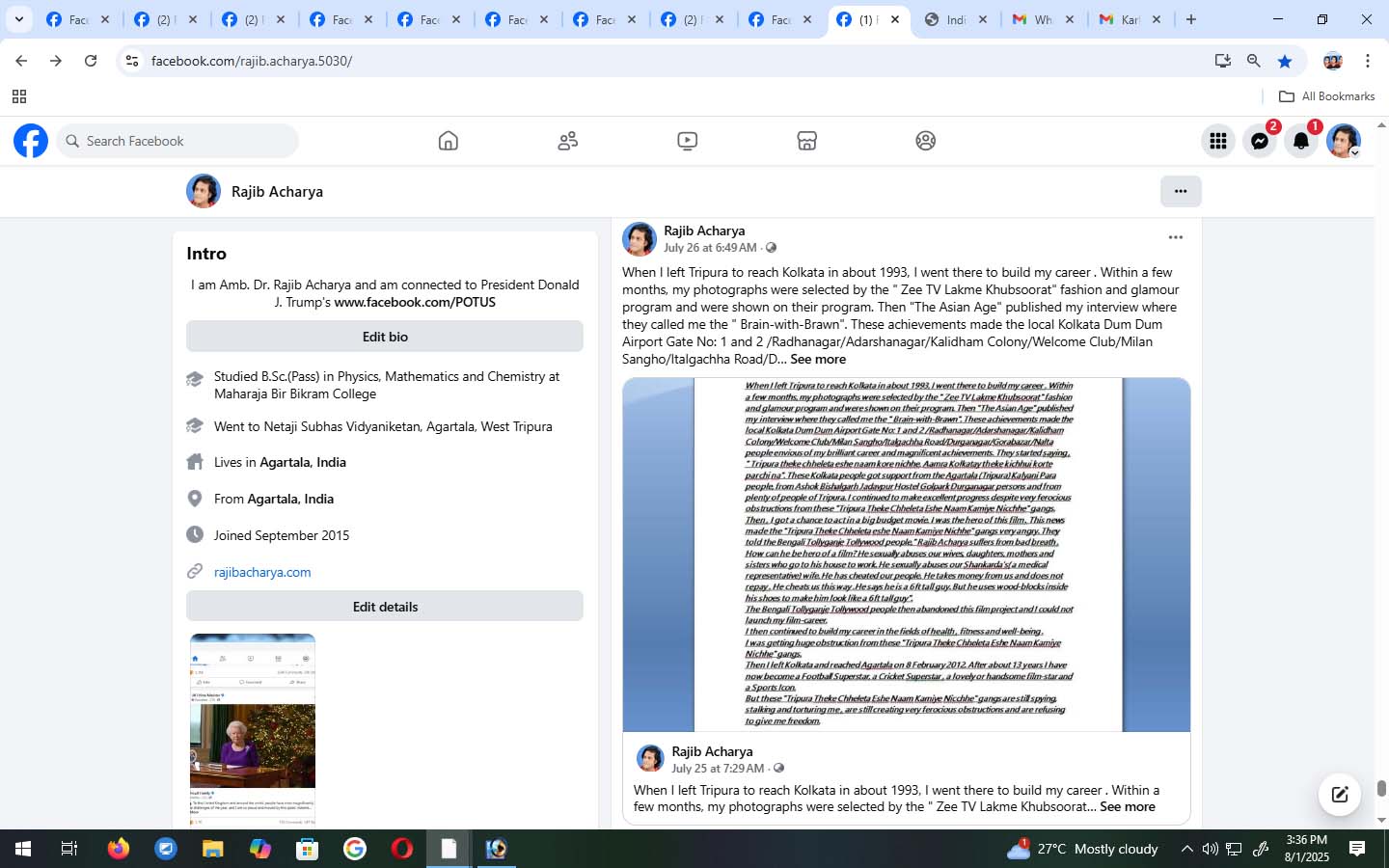The width and height of the screenshot is (1389, 868).
Task: Reload the current page
Action: click(91, 61)
